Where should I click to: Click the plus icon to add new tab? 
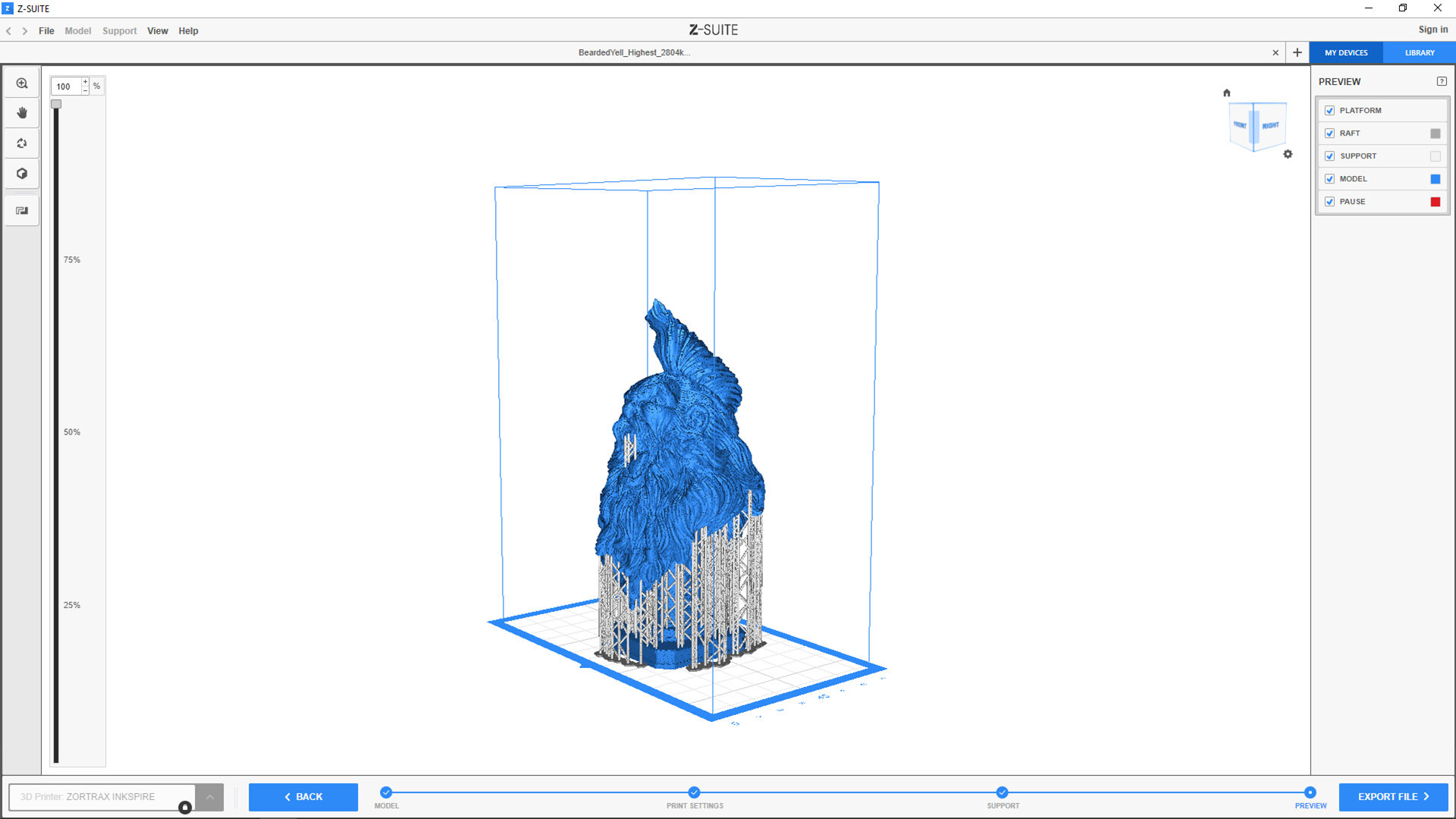(x=1298, y=52)
